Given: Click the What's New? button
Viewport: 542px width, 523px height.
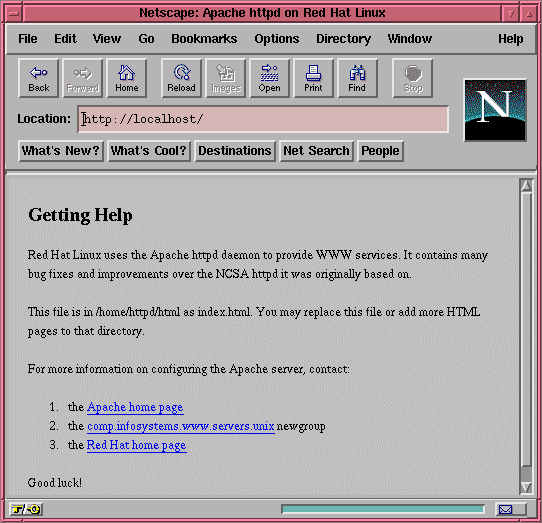Looking at the screenshot, I should click(x=61, y=151).
